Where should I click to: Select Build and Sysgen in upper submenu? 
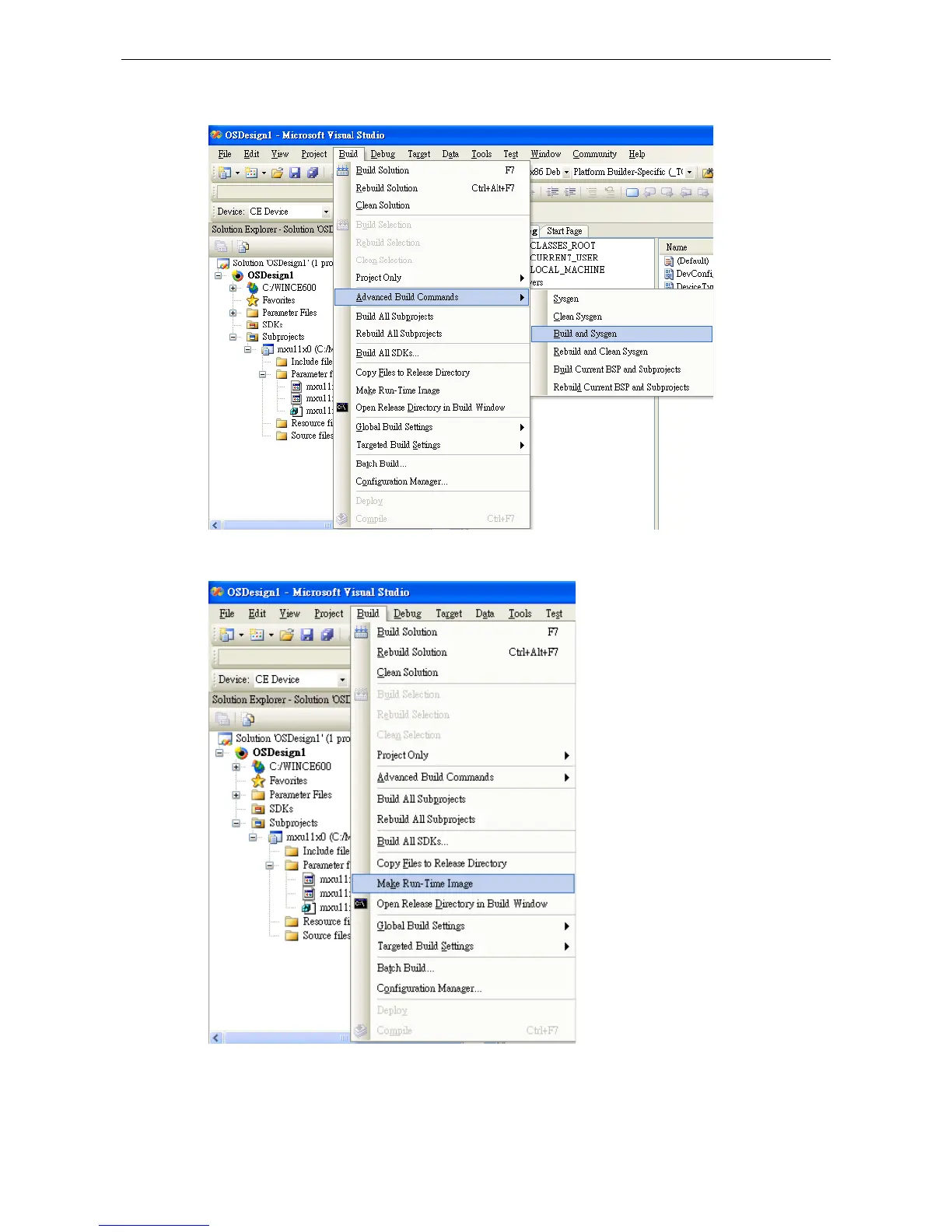click(x=621, y=334)
